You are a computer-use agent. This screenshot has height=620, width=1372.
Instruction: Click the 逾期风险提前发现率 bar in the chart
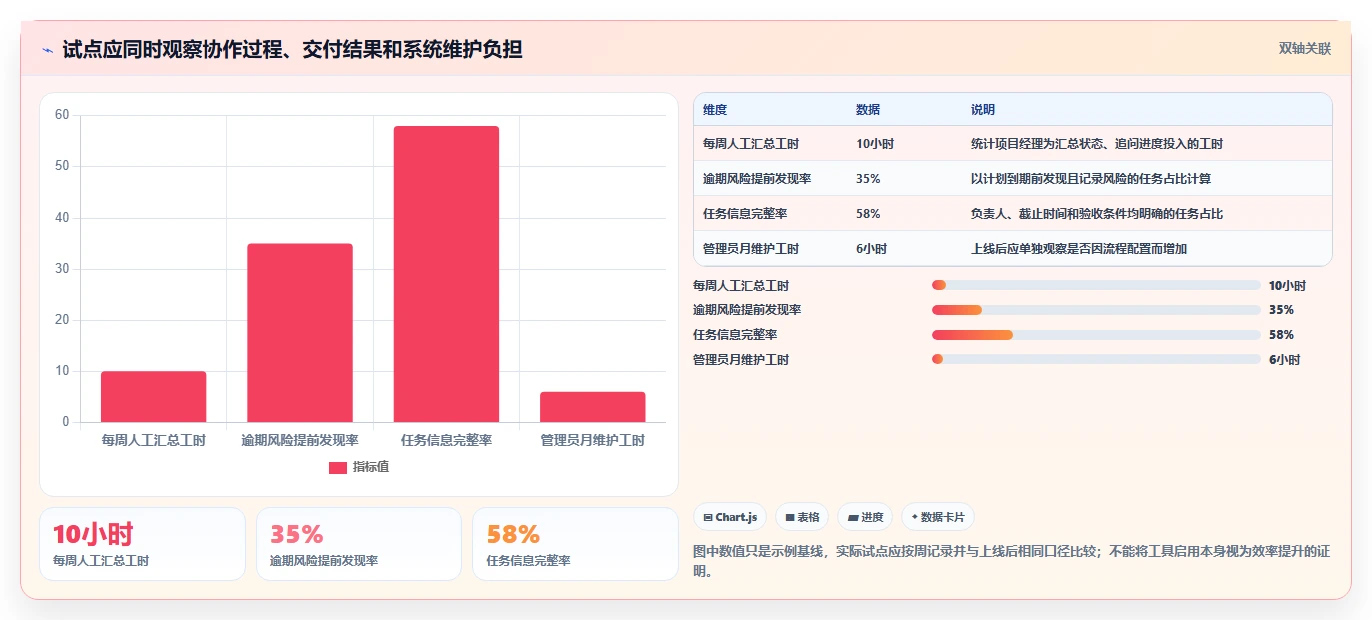300,333
